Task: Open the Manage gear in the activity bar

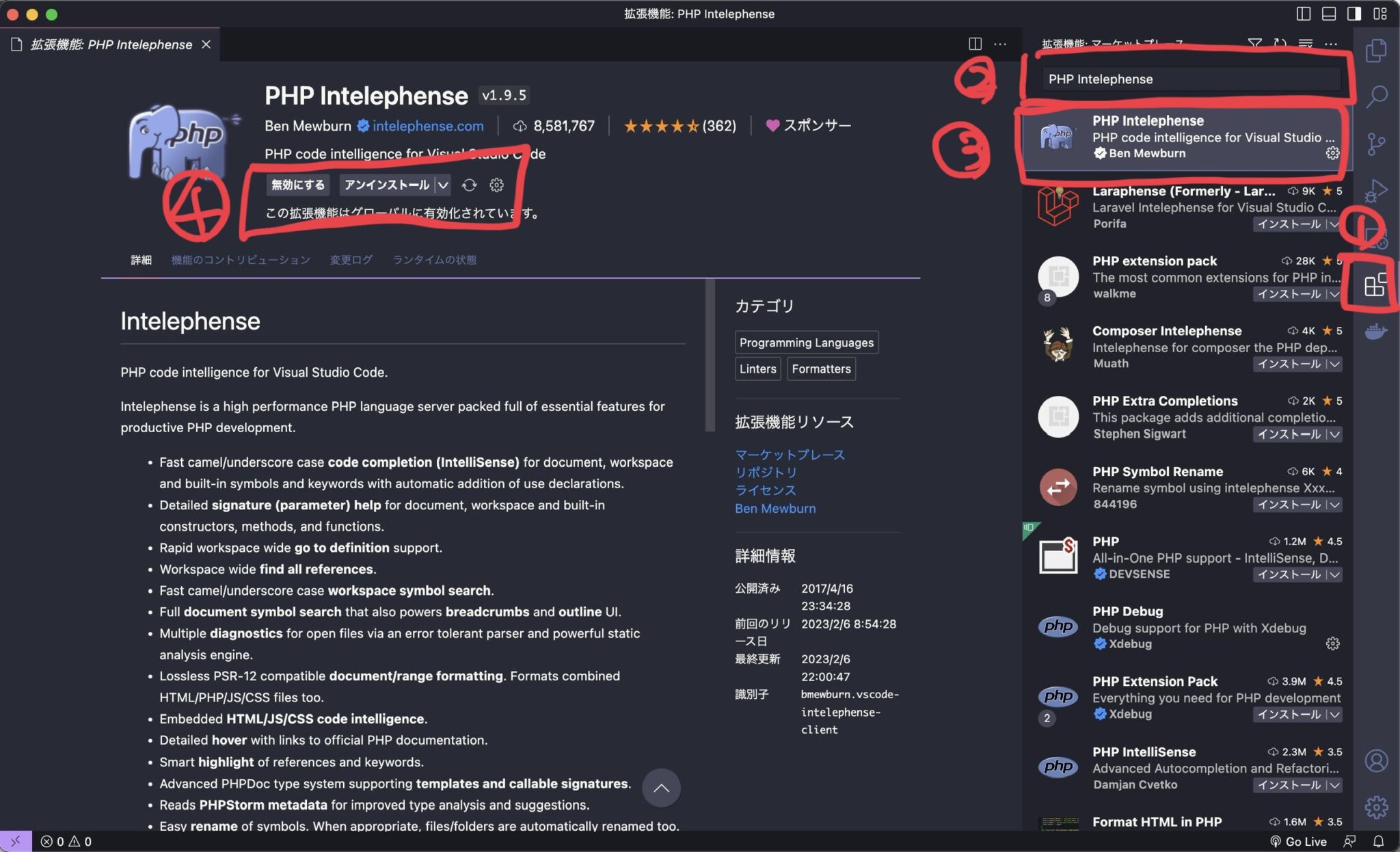Action: (1377, 806)
